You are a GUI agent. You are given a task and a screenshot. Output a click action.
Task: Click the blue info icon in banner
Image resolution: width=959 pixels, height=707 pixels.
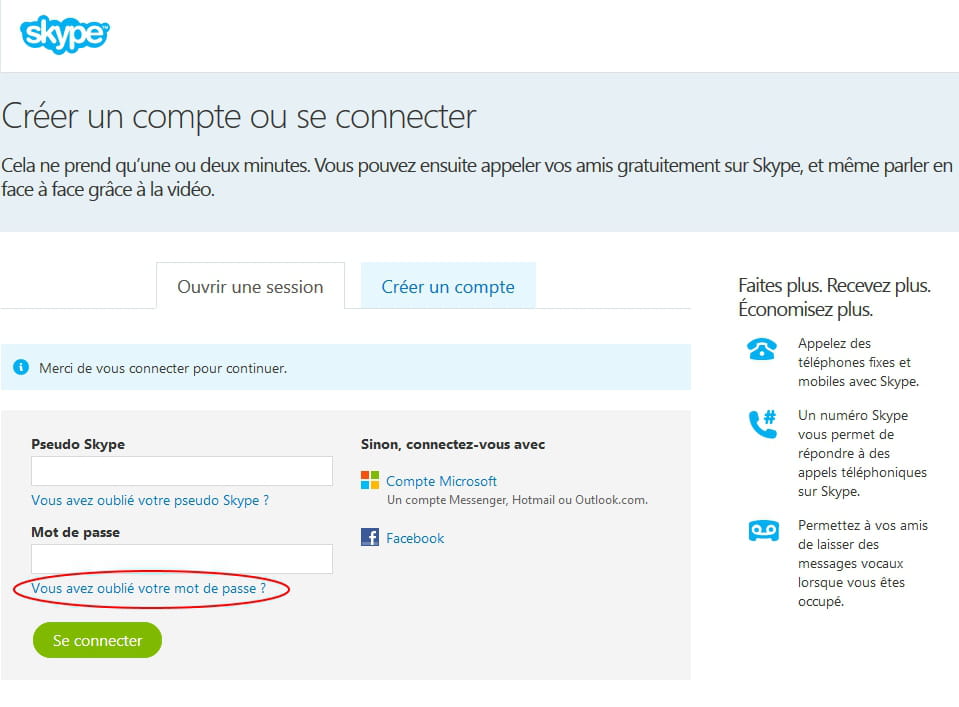point(21,367)
